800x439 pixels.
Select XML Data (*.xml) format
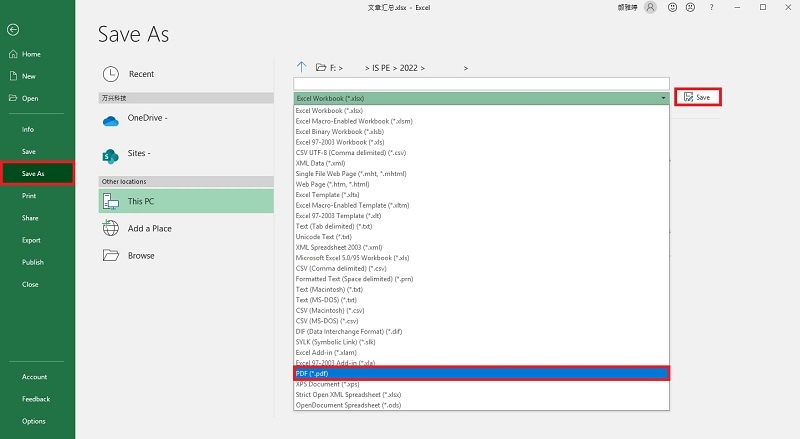tap(481, 163)
